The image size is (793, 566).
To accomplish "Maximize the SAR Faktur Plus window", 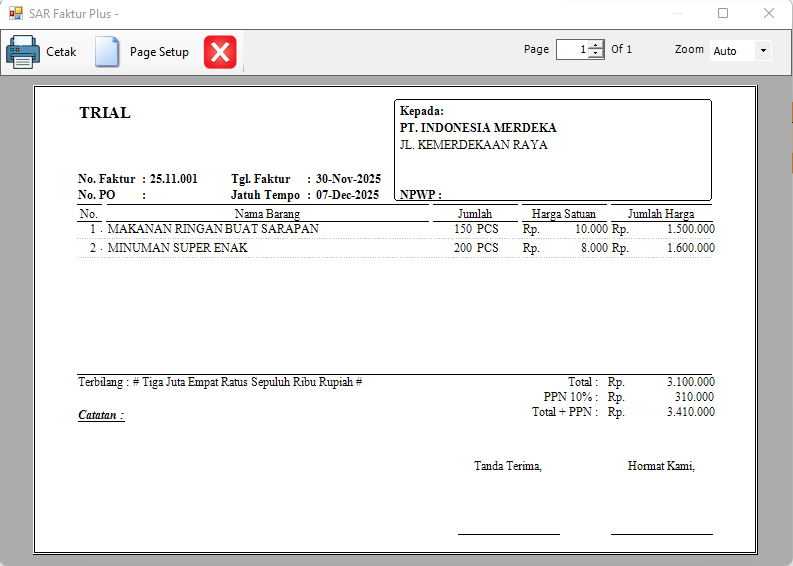I will pyautogui.click(x=723, y=14).
